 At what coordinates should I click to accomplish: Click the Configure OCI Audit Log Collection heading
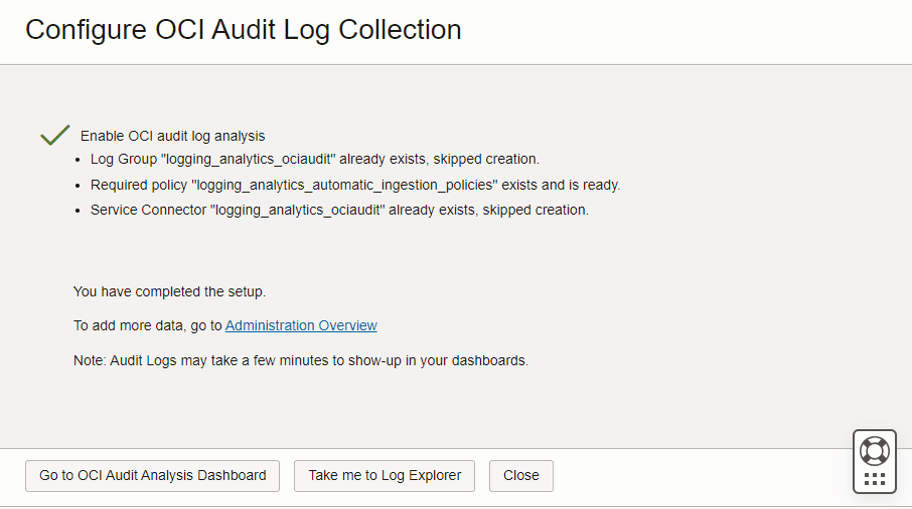(x=243, y=30)
